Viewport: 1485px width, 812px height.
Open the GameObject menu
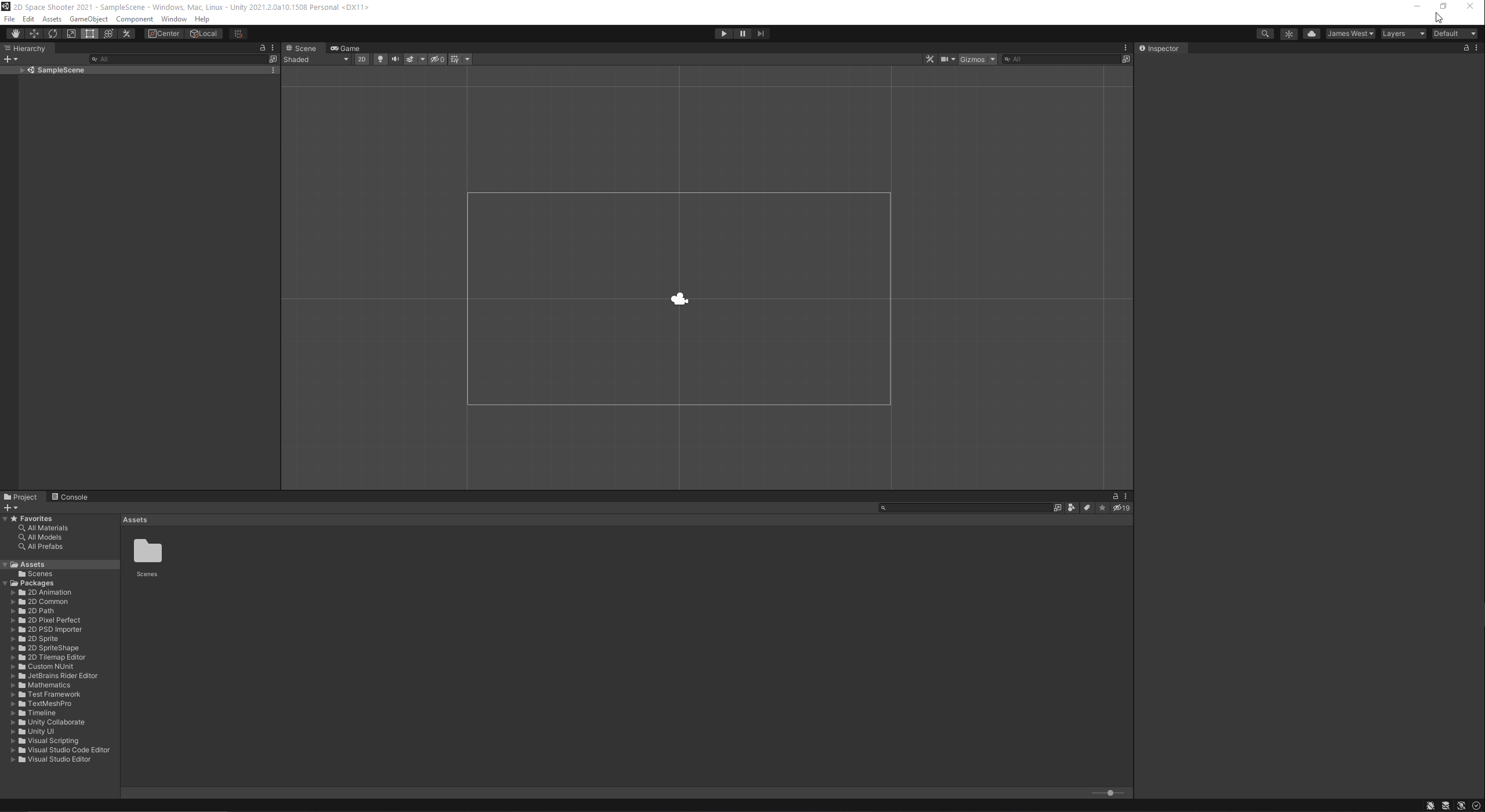coord(88,19)
